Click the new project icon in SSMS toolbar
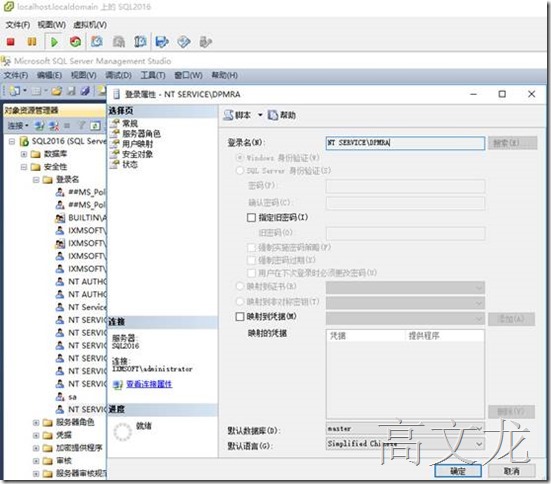 point(14,91)
